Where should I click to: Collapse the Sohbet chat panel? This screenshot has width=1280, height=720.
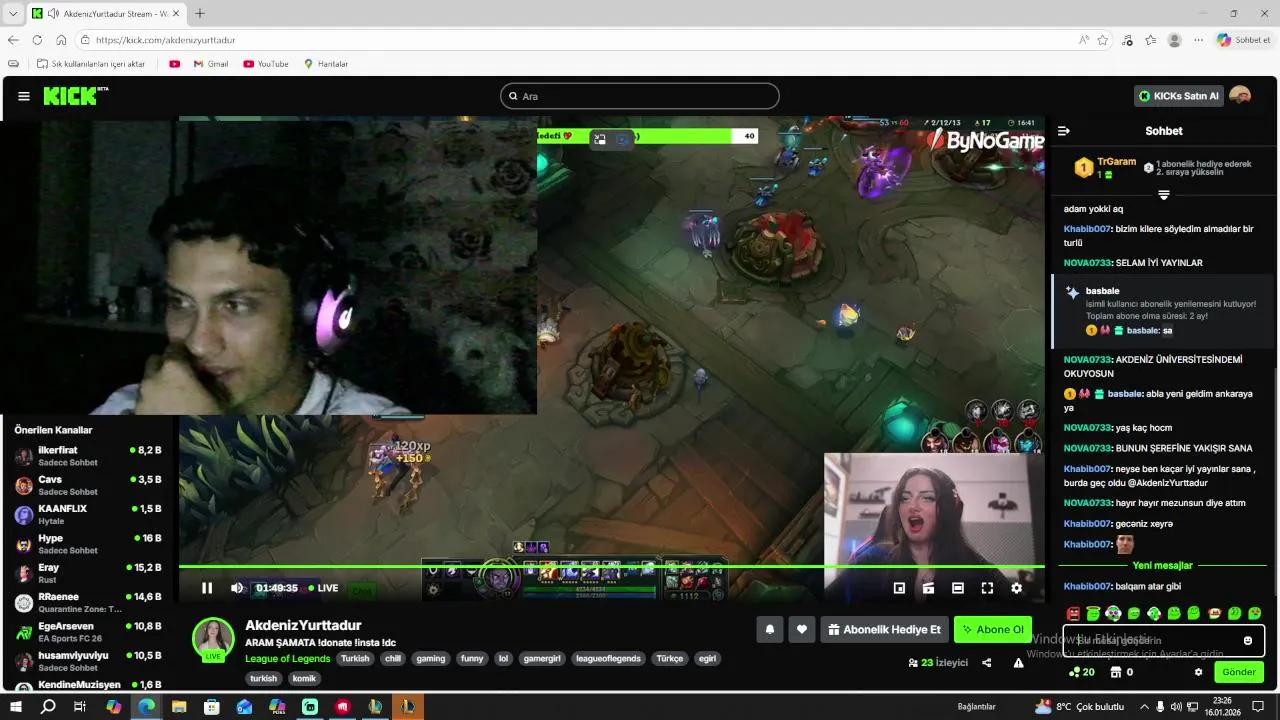point(1064,131)
